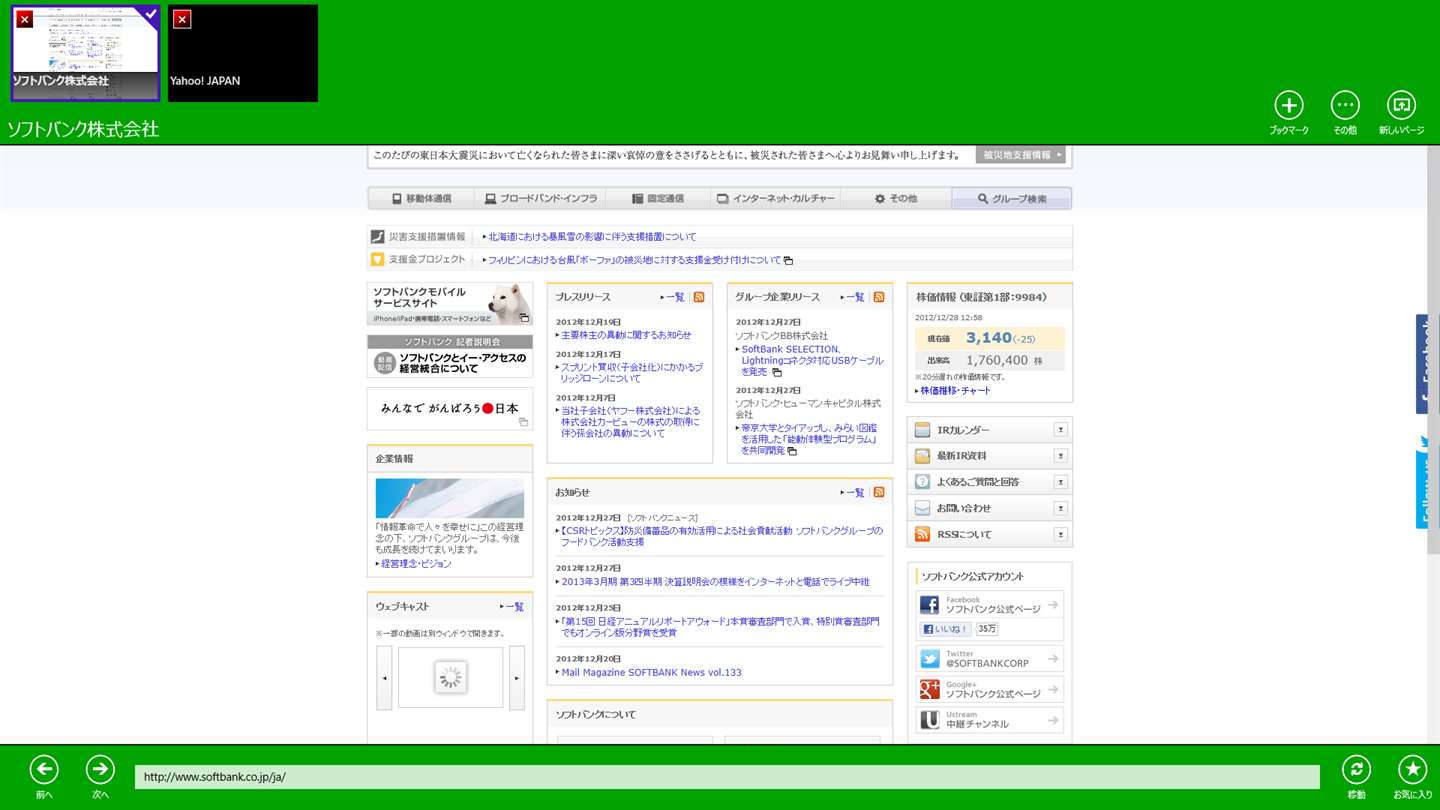Screen dimensions: 1440x810
Task: Open 主要株主の異動に関するお知らせ press release
Action: point(626,335)
